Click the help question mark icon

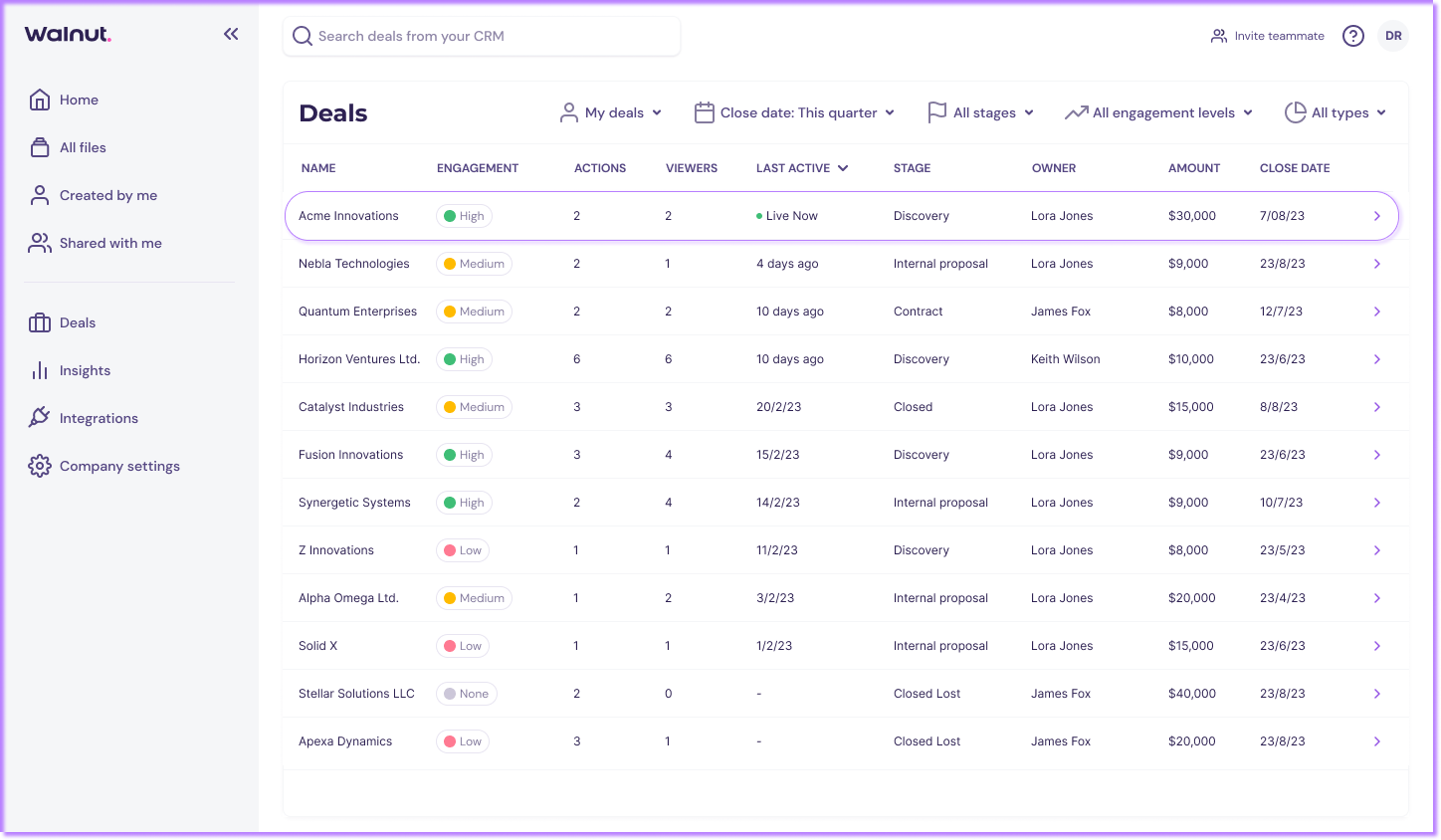(x=1352, y=36)
